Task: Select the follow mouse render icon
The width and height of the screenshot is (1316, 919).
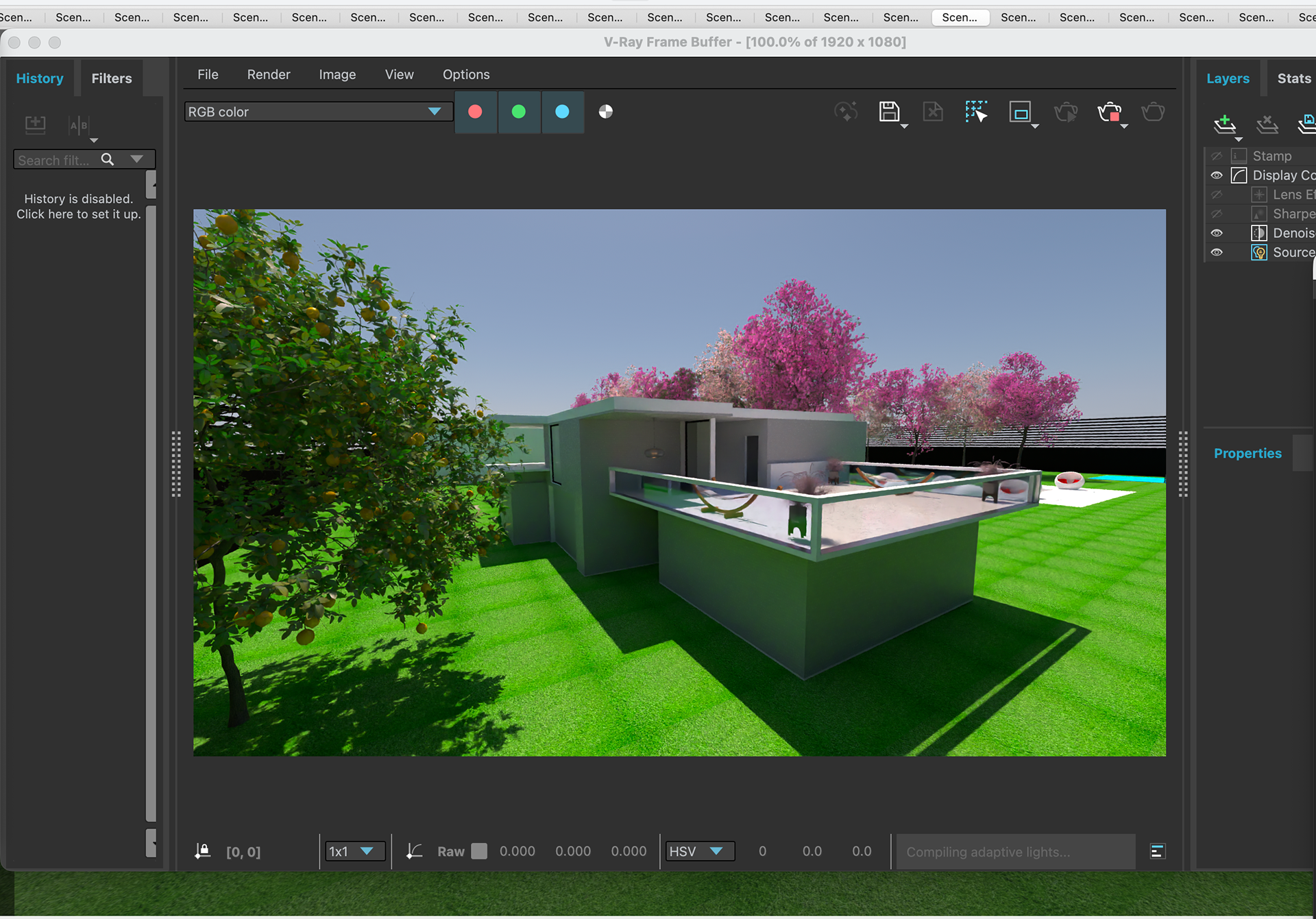Action: pos(976,112)
